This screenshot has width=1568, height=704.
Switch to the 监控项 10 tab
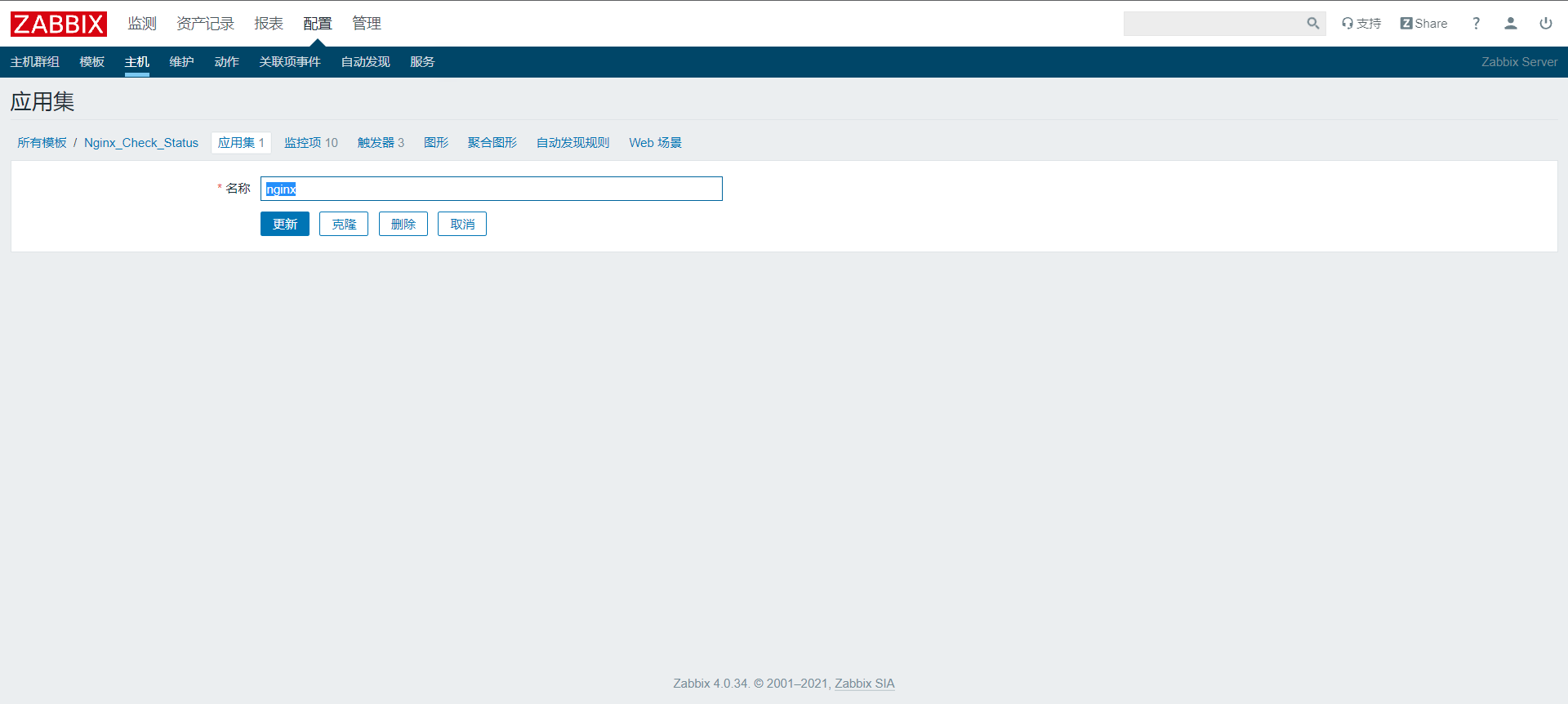[311, 143]
